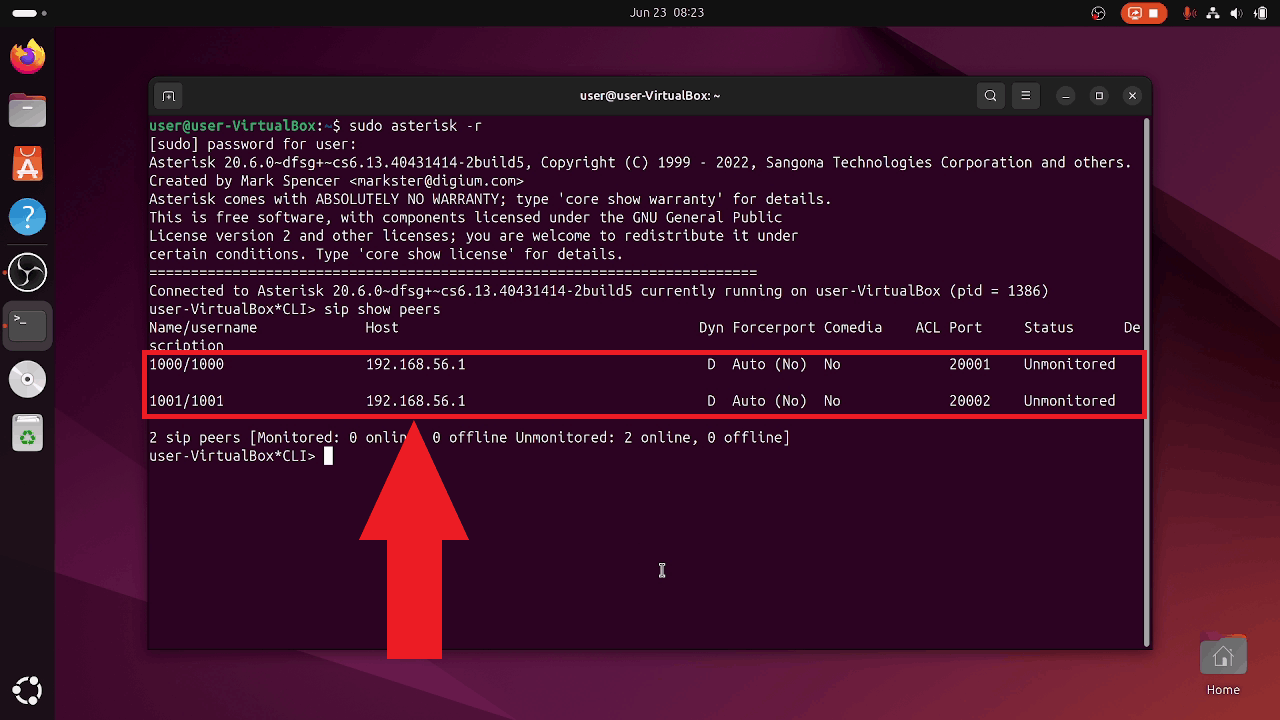Image resolution: width=1280 pixels, height=720 pixels.
Task: Click port value 20002
Action: pyautogui.click(x=970, y=401)
